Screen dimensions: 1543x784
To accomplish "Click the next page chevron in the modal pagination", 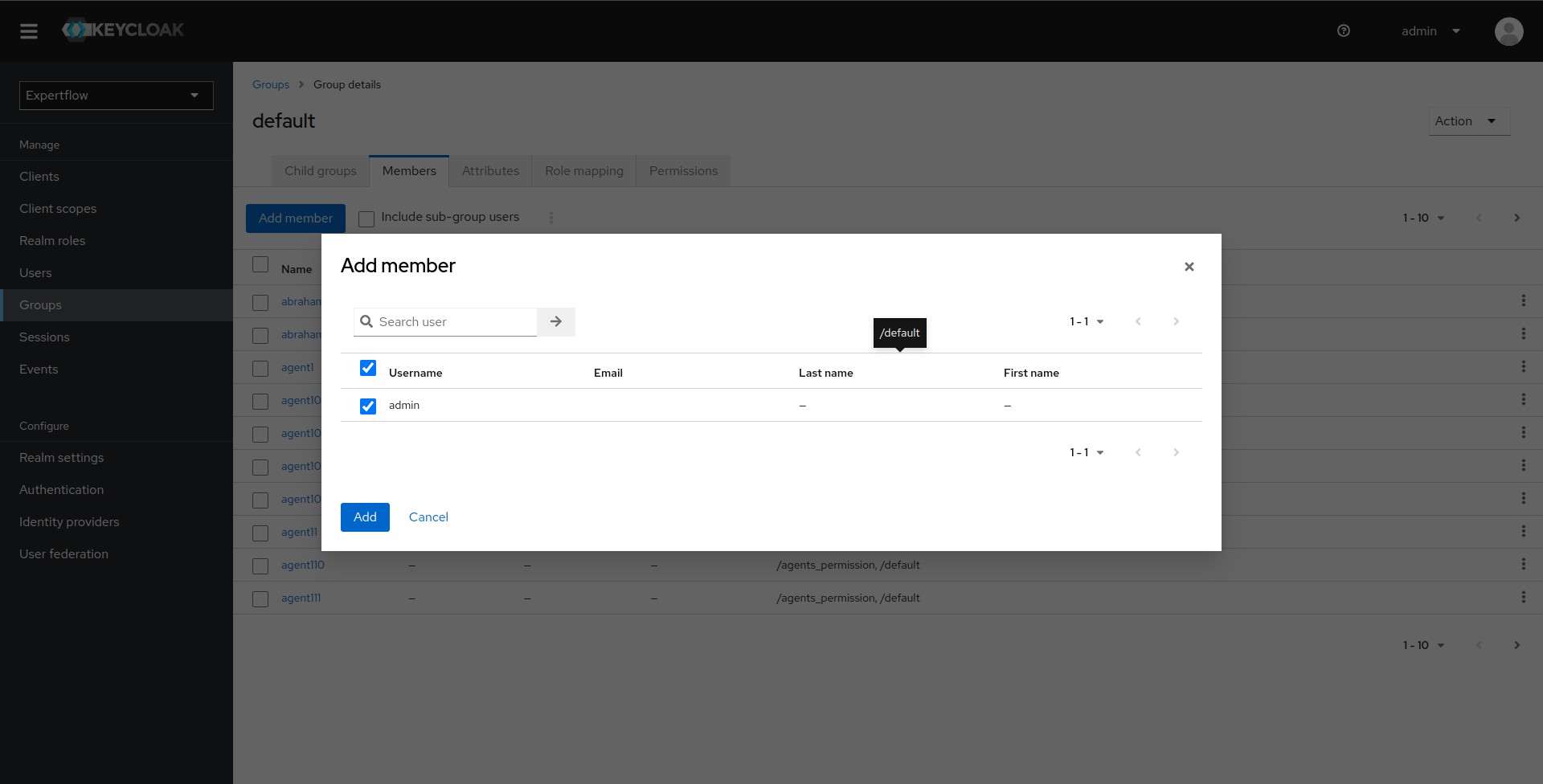I will 1175,321.
